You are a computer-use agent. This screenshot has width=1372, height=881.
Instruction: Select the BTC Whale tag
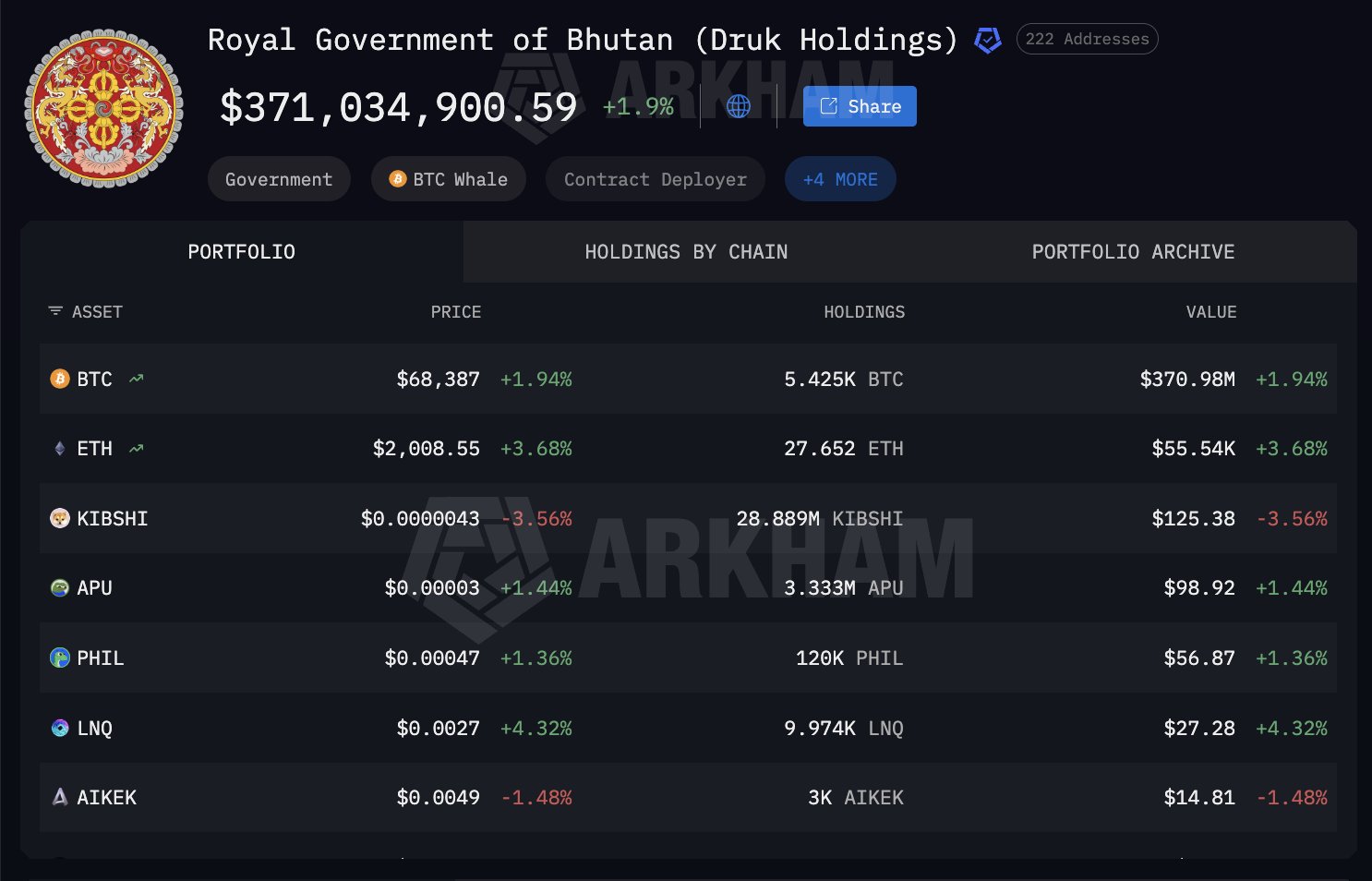coord(449,179)
